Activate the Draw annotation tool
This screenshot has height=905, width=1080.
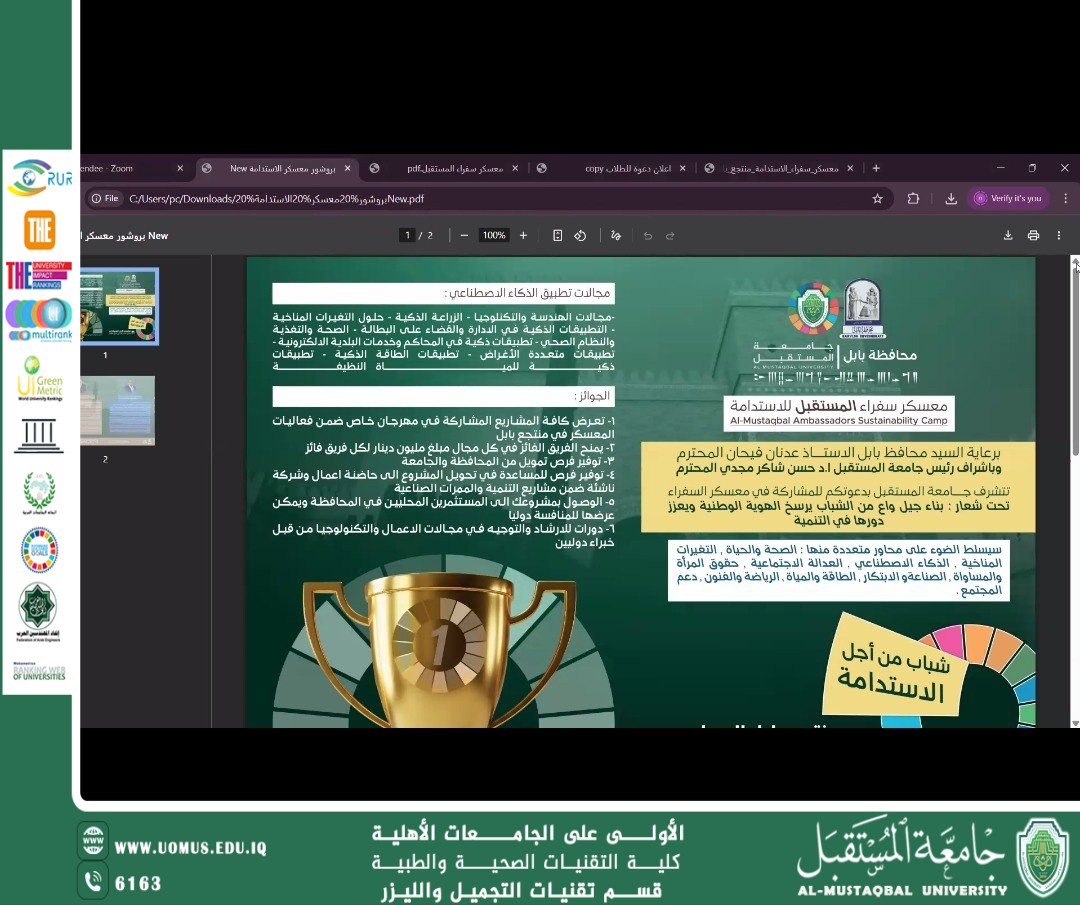point(616,236)
